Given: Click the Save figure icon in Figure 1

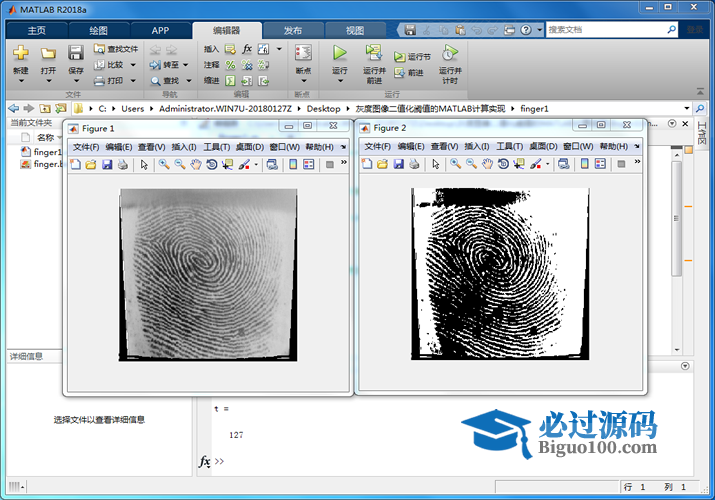Looking at the screenshot, I should point(107,164).
